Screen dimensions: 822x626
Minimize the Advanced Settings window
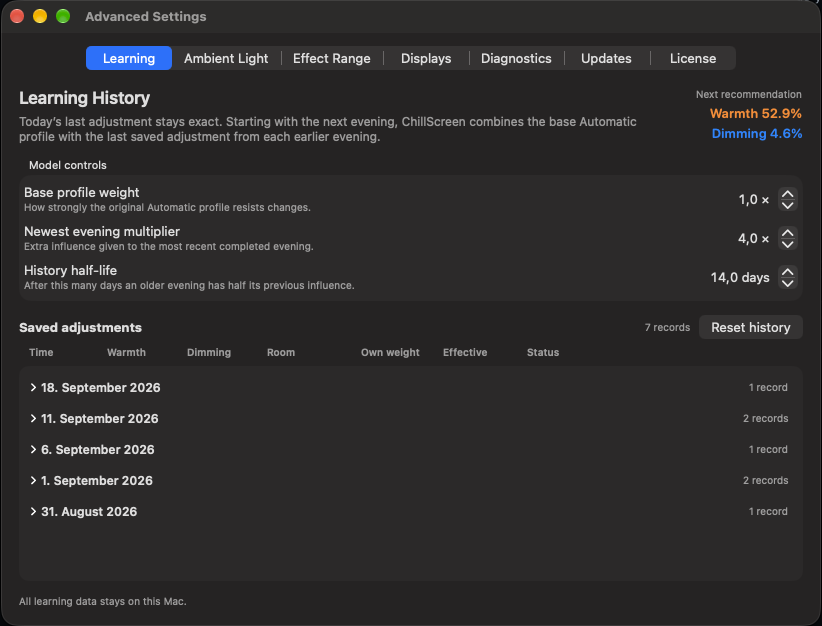[x=40, y=16]
